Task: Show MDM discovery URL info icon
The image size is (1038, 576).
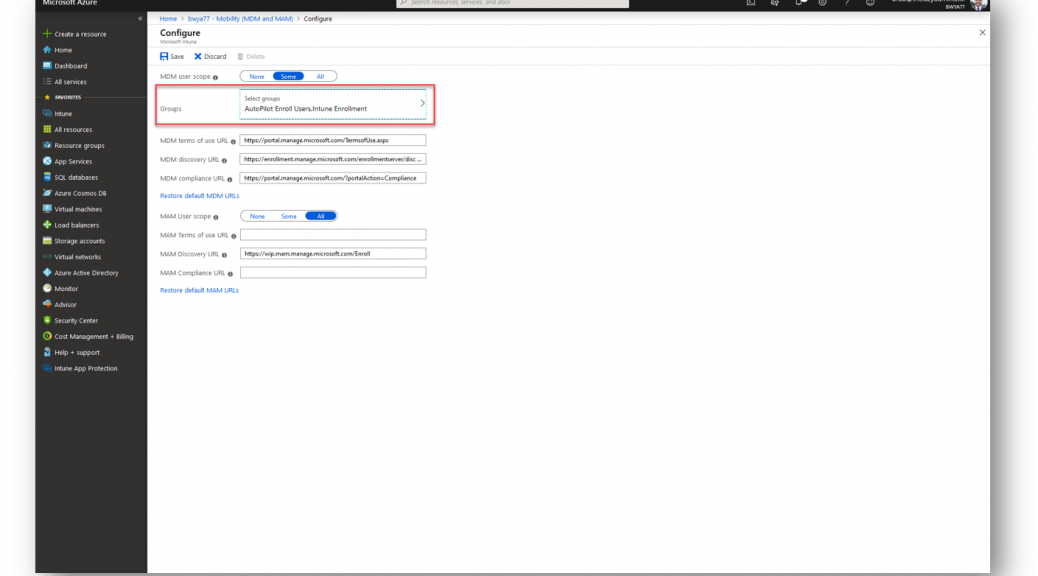Action: coord(224,160)
